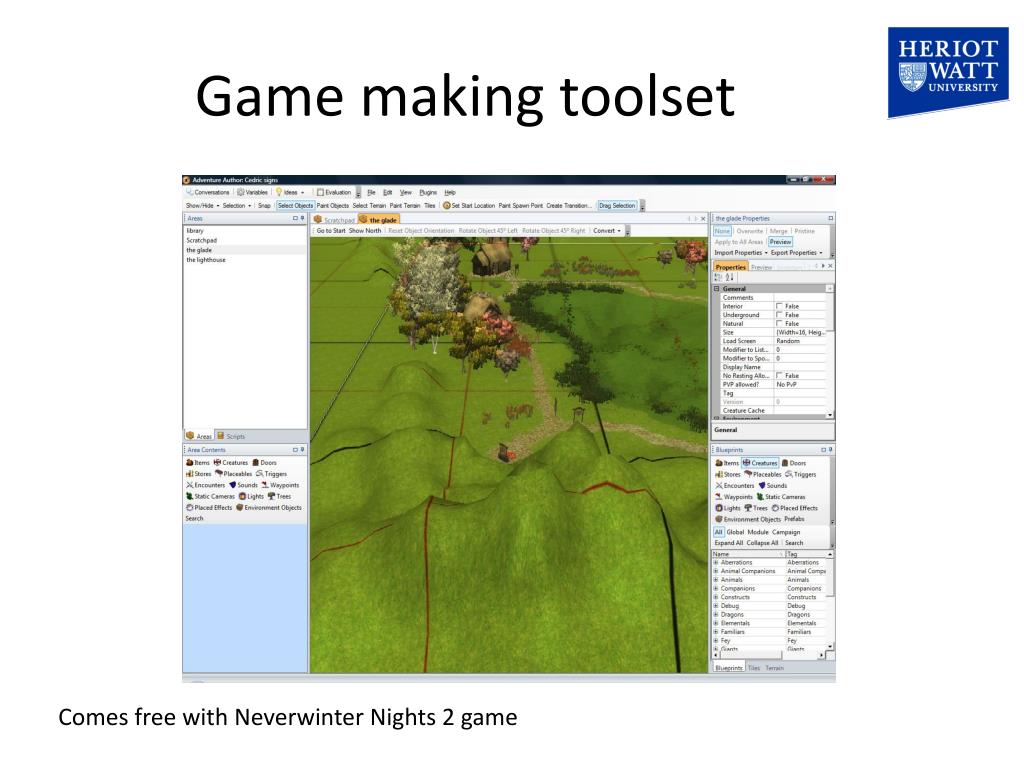Click Paint Terrain in the toolbar
This screenshot has height=768, width=1024.
click(405, 206)
